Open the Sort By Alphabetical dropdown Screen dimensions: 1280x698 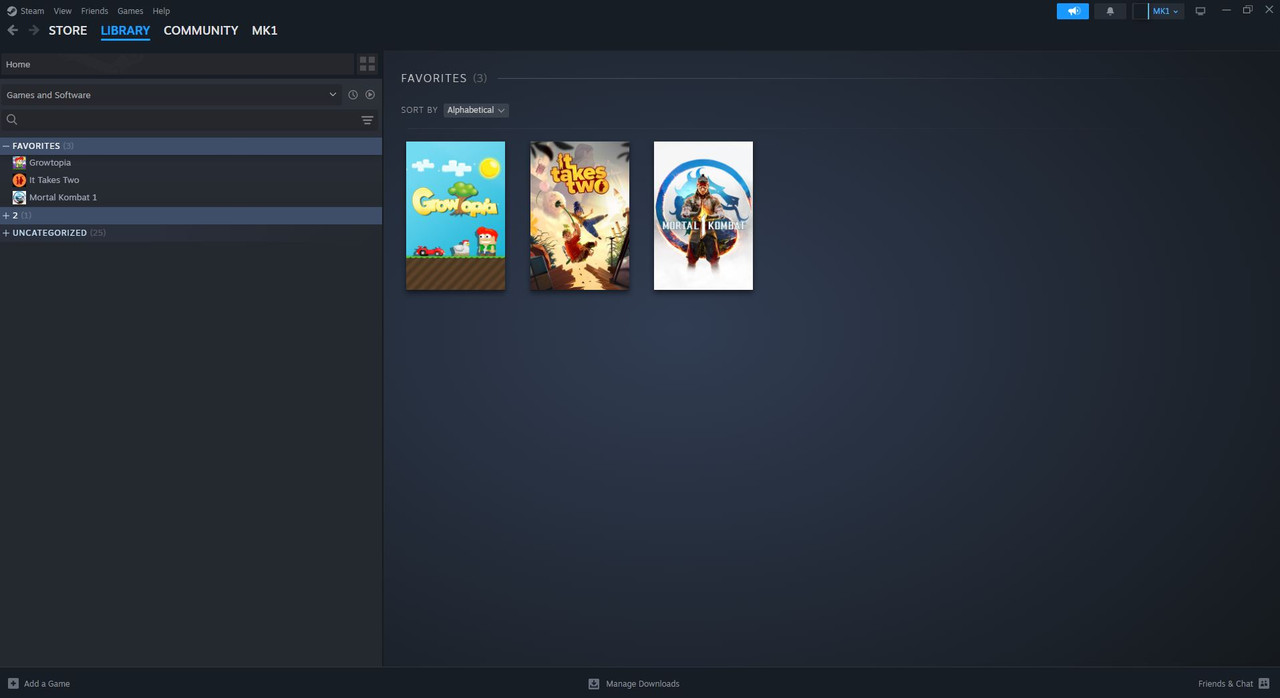[x=476, y=110]
